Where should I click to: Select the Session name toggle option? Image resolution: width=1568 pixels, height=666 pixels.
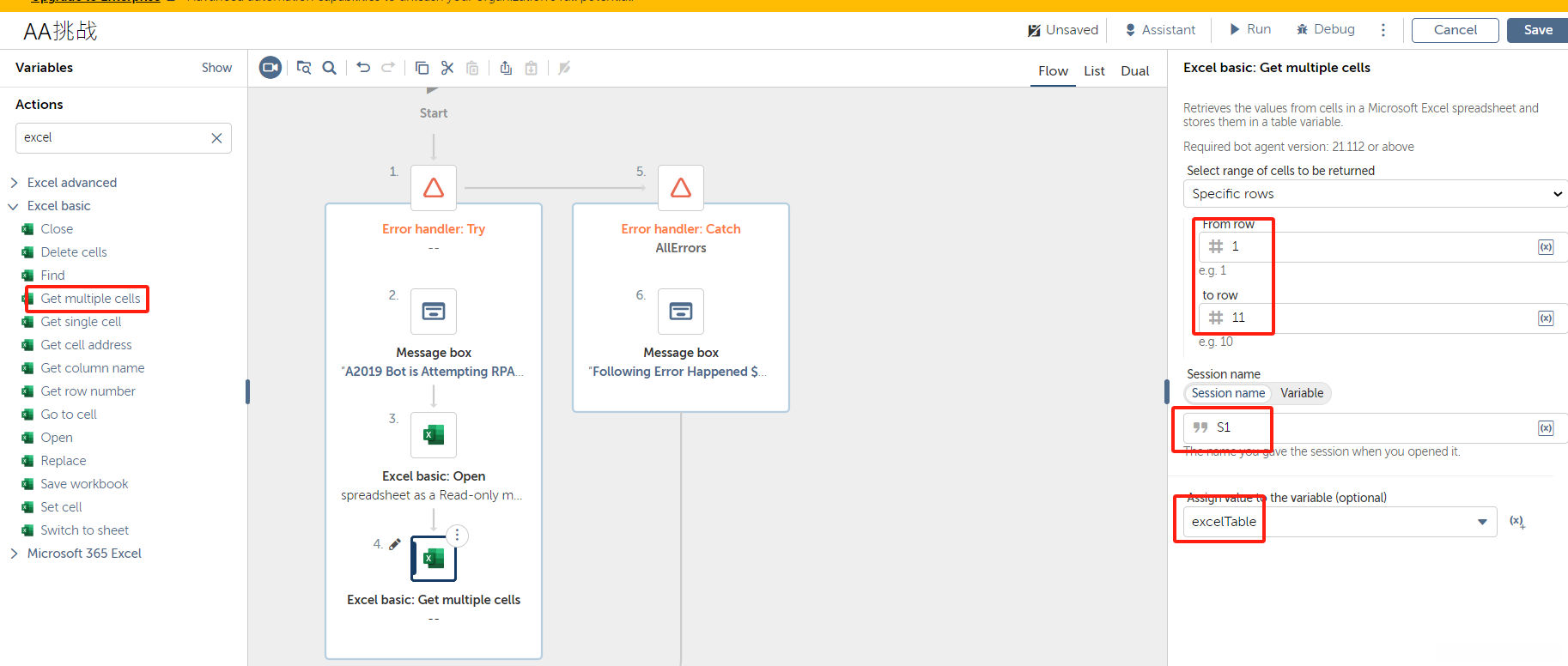1228,393
